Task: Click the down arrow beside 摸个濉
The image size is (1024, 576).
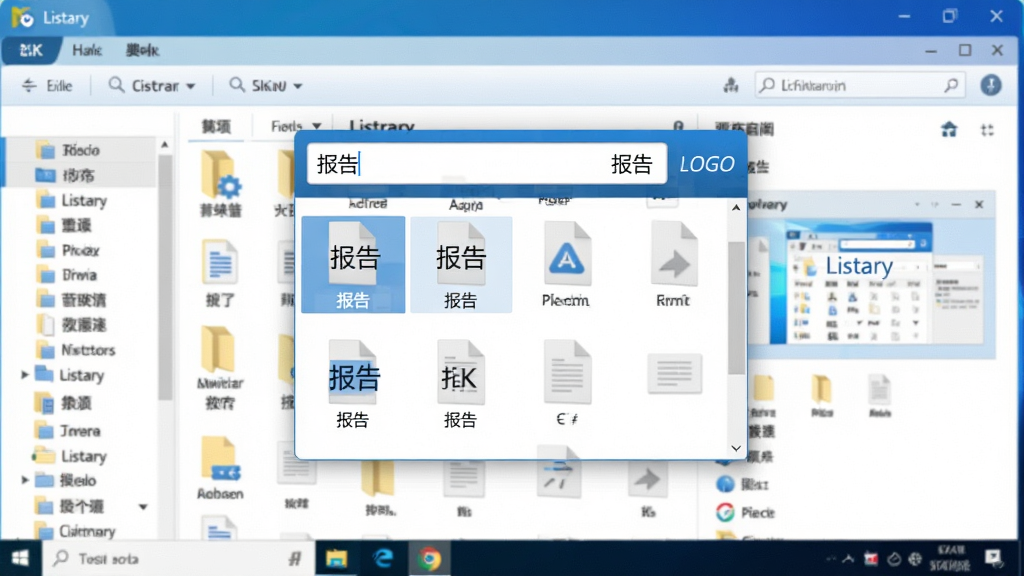Action: pos(143,507)
